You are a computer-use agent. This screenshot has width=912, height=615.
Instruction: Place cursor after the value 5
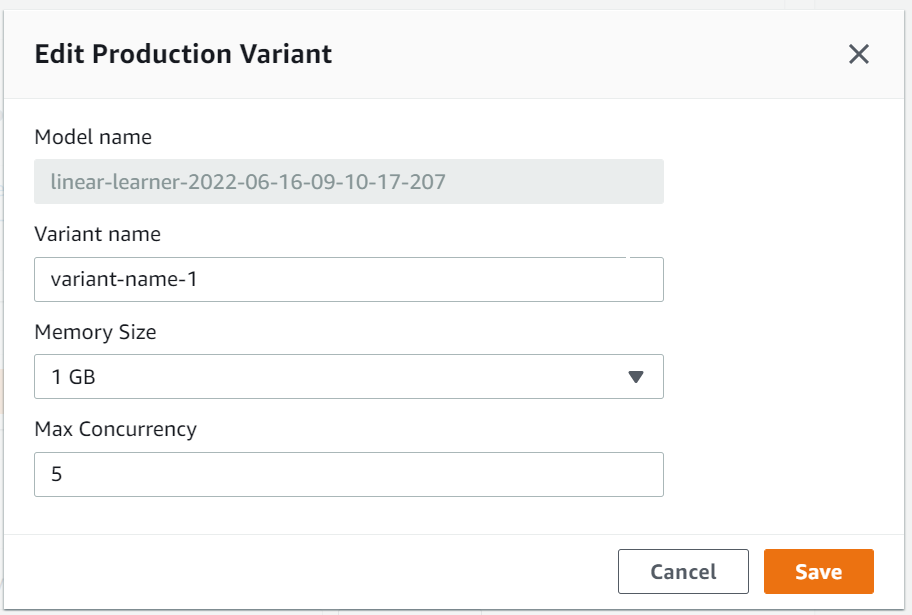pos(63,474)
